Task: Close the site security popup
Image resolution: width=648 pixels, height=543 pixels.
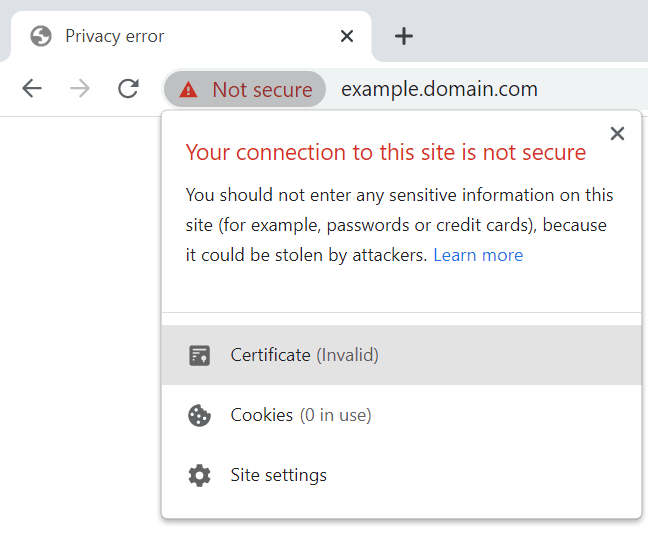Action: 617,134
